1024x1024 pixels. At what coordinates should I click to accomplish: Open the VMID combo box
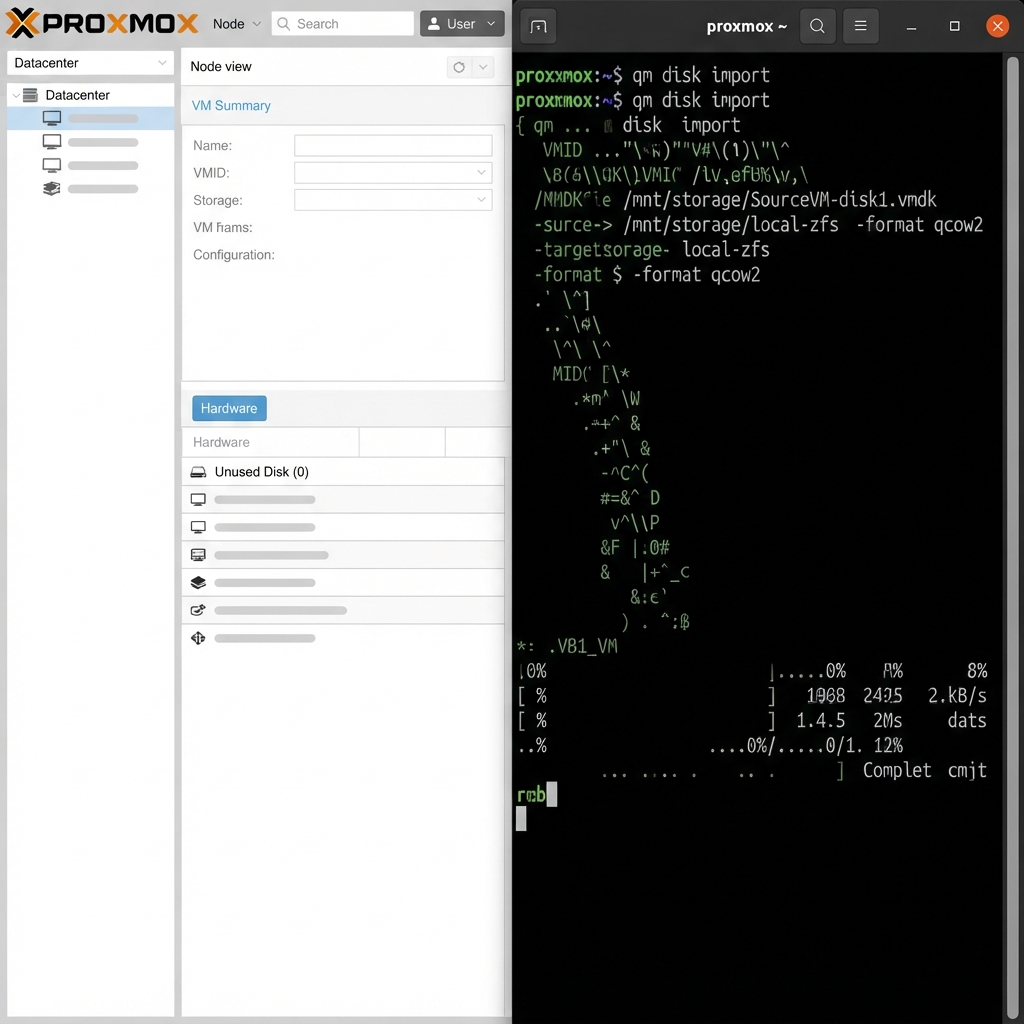pyautogui.click(x=393, y=173)
